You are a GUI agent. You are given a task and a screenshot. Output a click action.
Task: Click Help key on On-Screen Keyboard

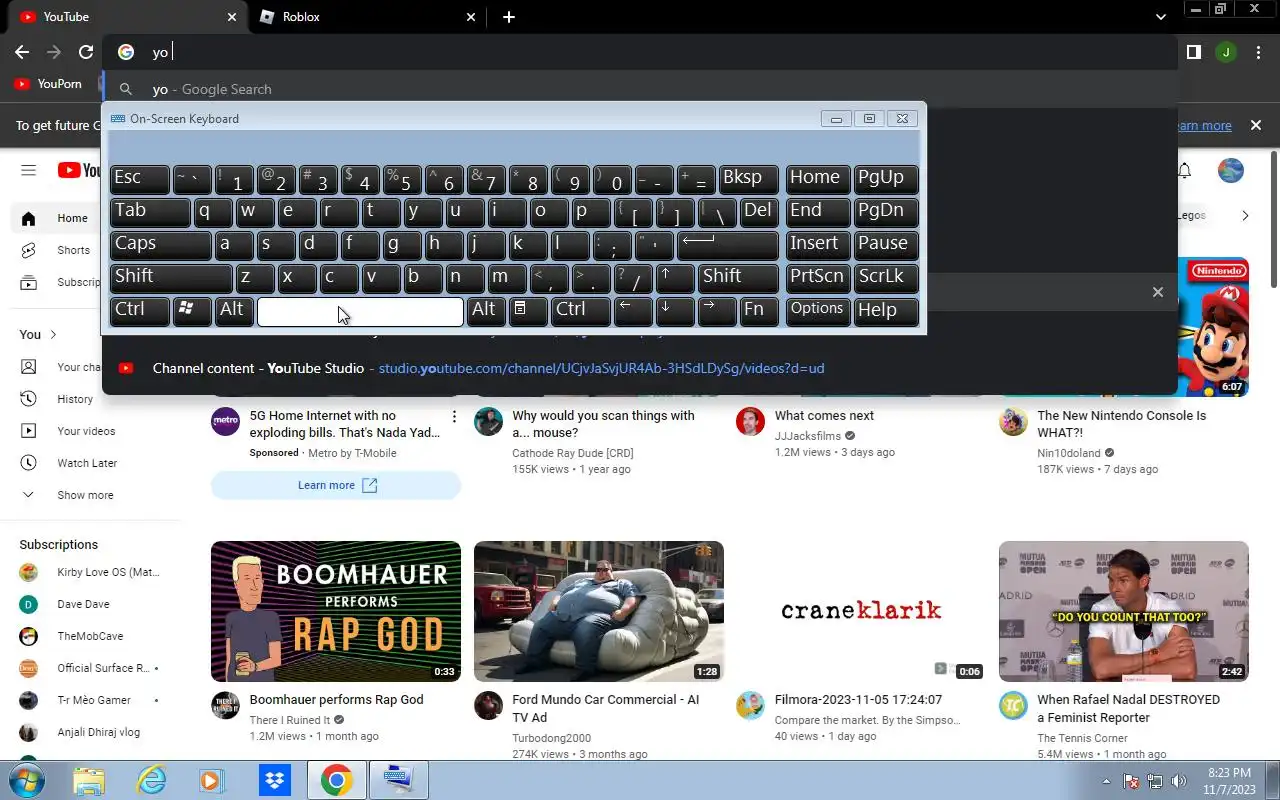pyautogui.click(x=886, y=310)
